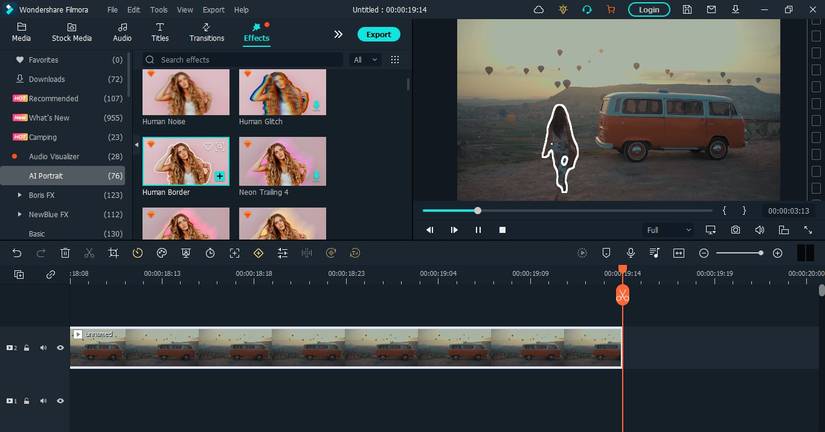Open the Stock Media tab
This screenshot has width=825, height=432.
click(72, 32)
